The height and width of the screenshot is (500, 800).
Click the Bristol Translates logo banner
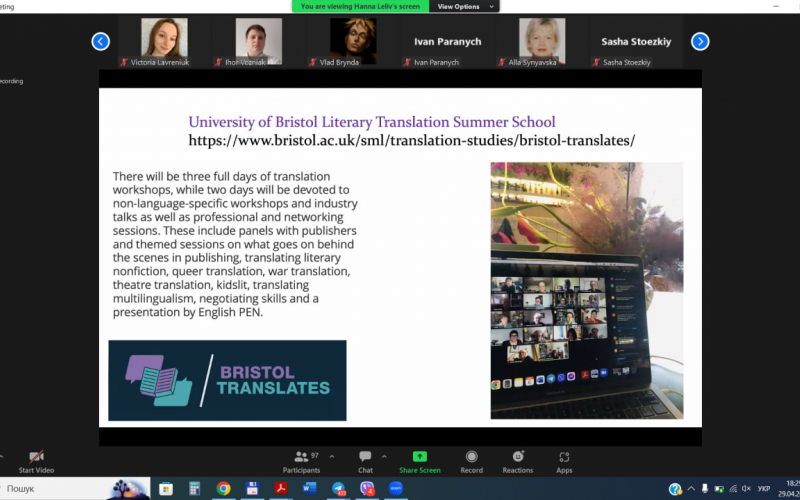click(227, 380)
